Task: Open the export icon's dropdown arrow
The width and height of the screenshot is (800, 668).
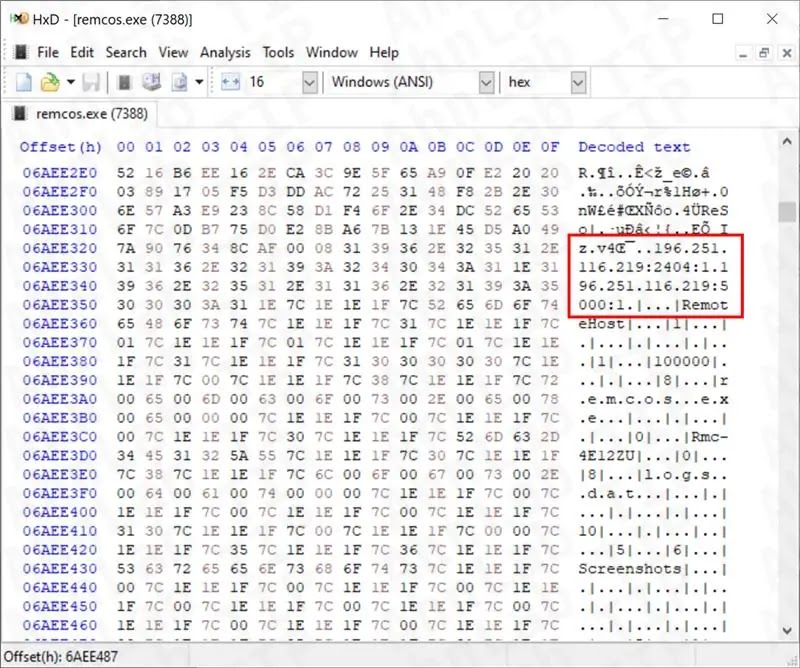Action: coord(198,82)
